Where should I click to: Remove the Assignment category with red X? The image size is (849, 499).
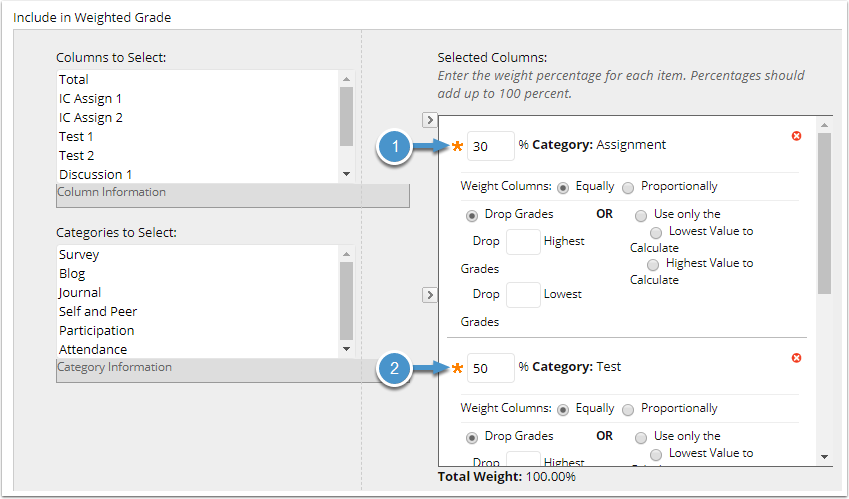click(796, 135)
